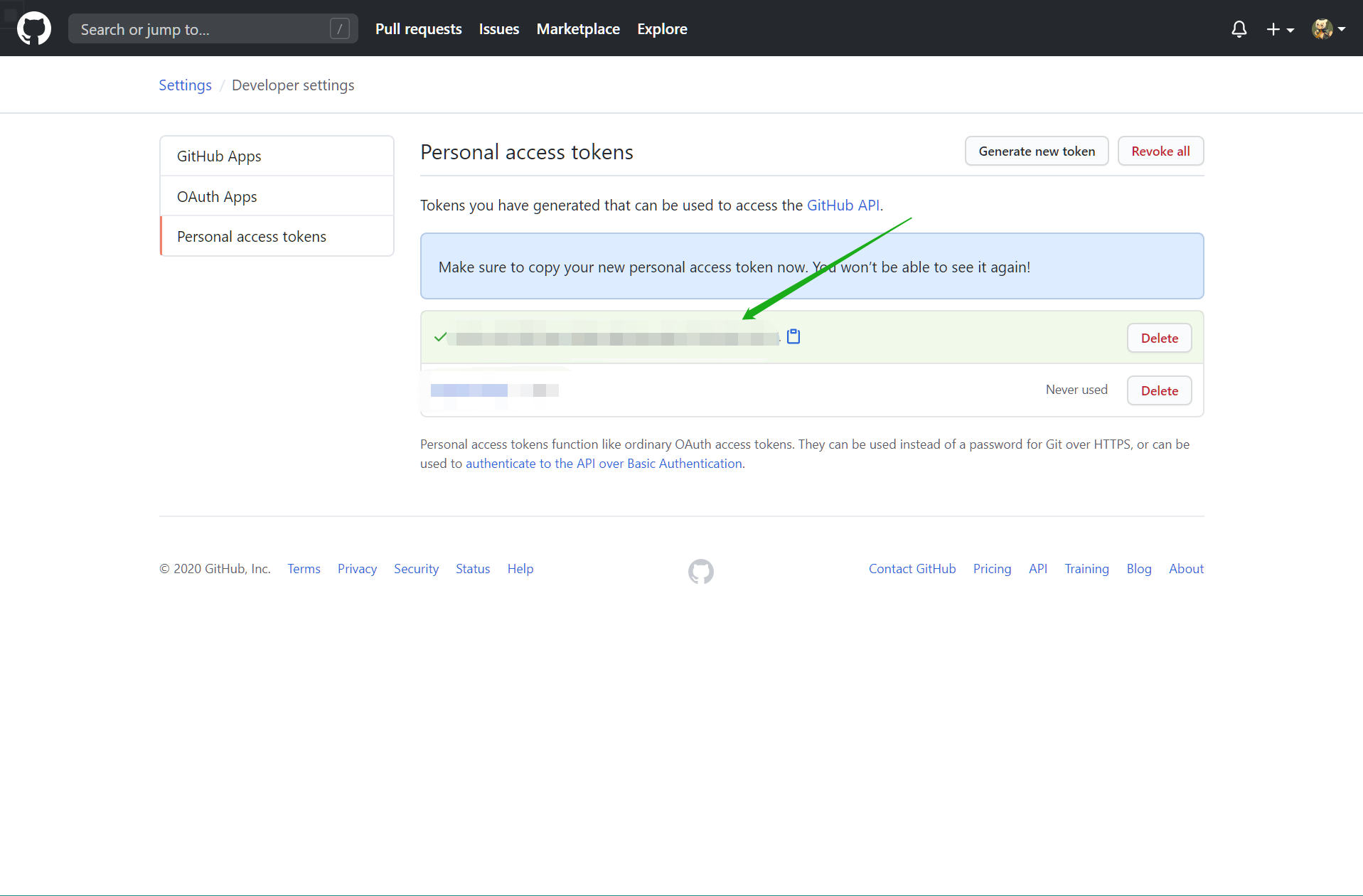The width and height of the screenshot is (1363, 896).
Task: Go back to Settings breadcrumb
Action: pyautogui.click(x=186, y=85)
